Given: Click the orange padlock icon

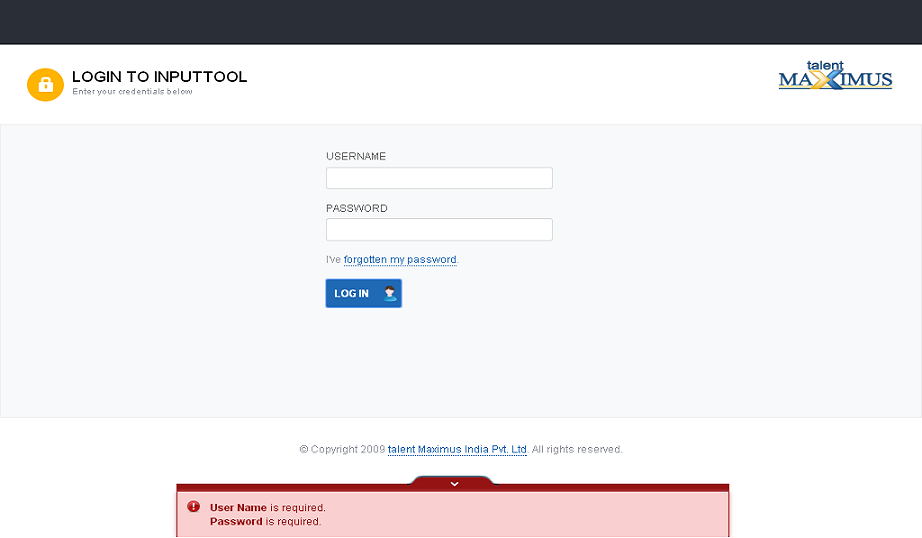Looking at the screenshot, I should click(x=45, y=85).
